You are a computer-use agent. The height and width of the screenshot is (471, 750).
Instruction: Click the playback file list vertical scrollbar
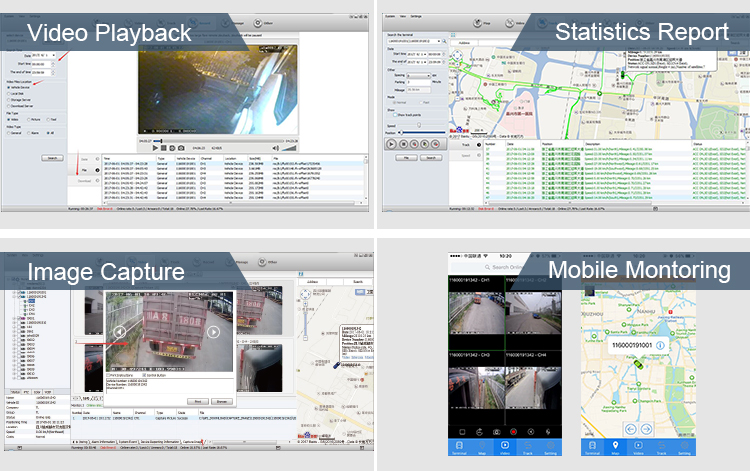tap(366, 177)
